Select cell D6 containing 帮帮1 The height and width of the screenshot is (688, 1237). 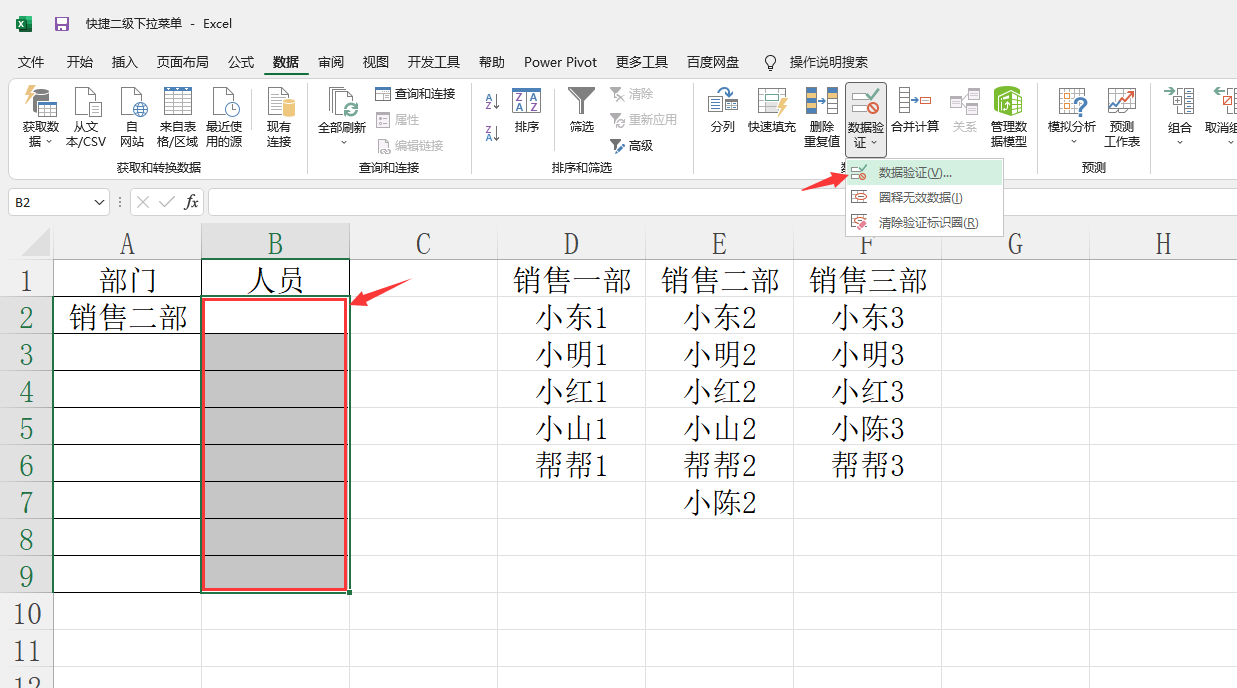click(571, 465)
